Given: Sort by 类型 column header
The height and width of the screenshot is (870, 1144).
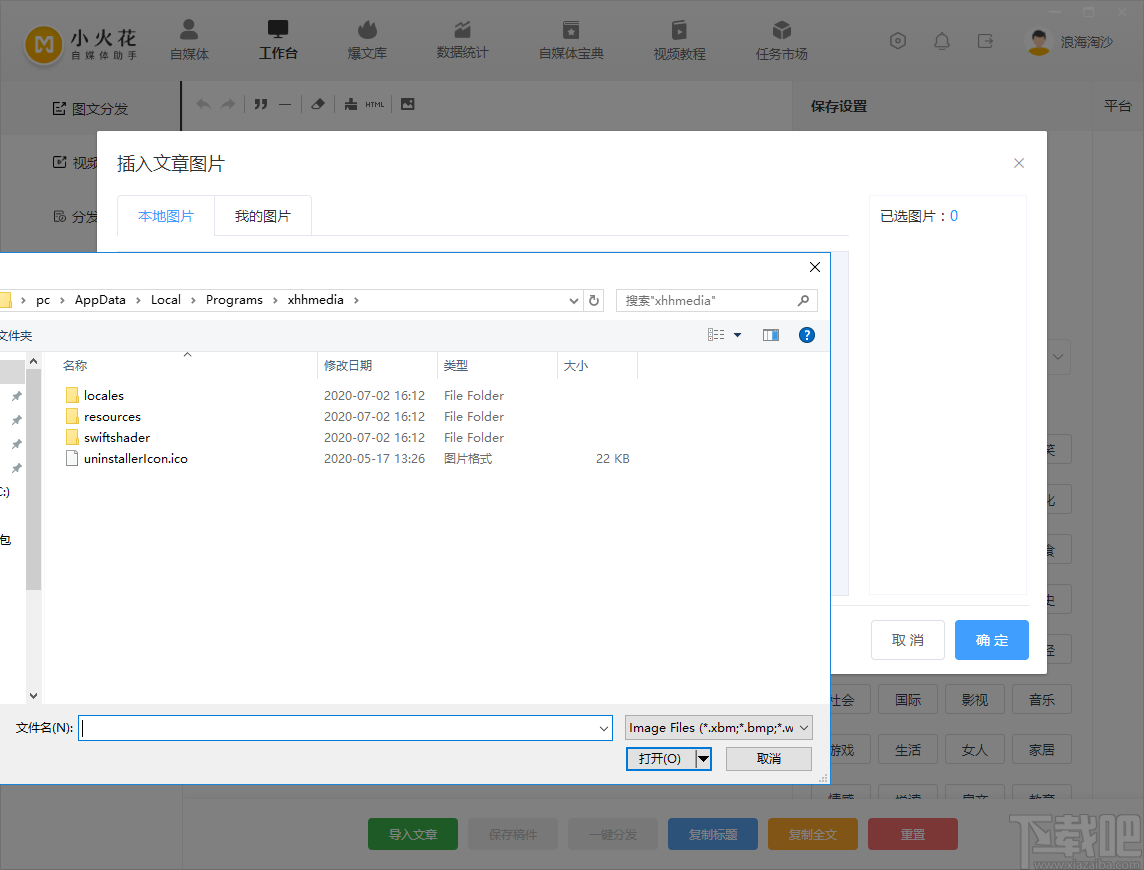Looking at the screenshot, I should [x=498, y=366].
